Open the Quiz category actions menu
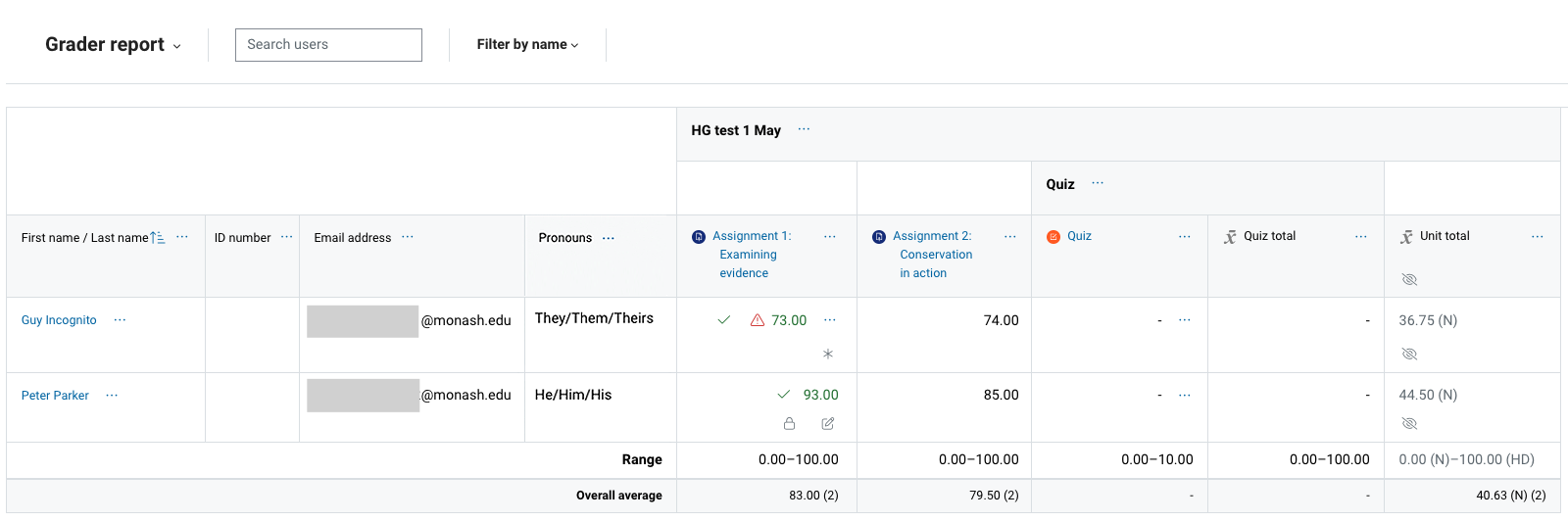Viewport: 1568px width, 522px height. pyautogui.click(x=1098, y=183)
